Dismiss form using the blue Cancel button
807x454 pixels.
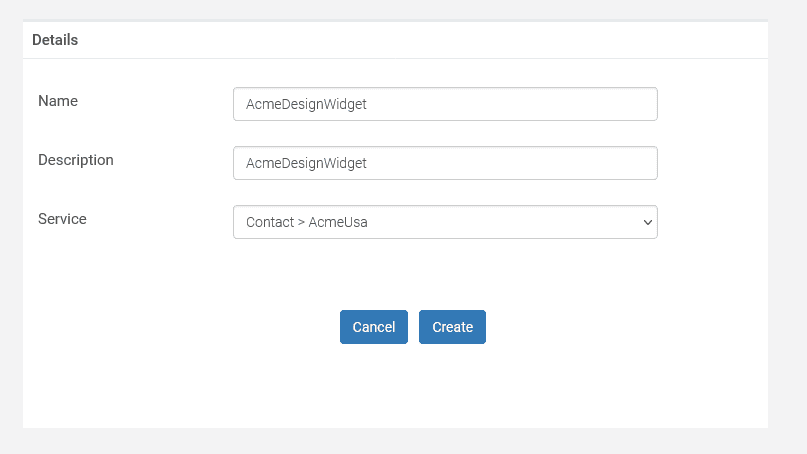tap(374, 327)
